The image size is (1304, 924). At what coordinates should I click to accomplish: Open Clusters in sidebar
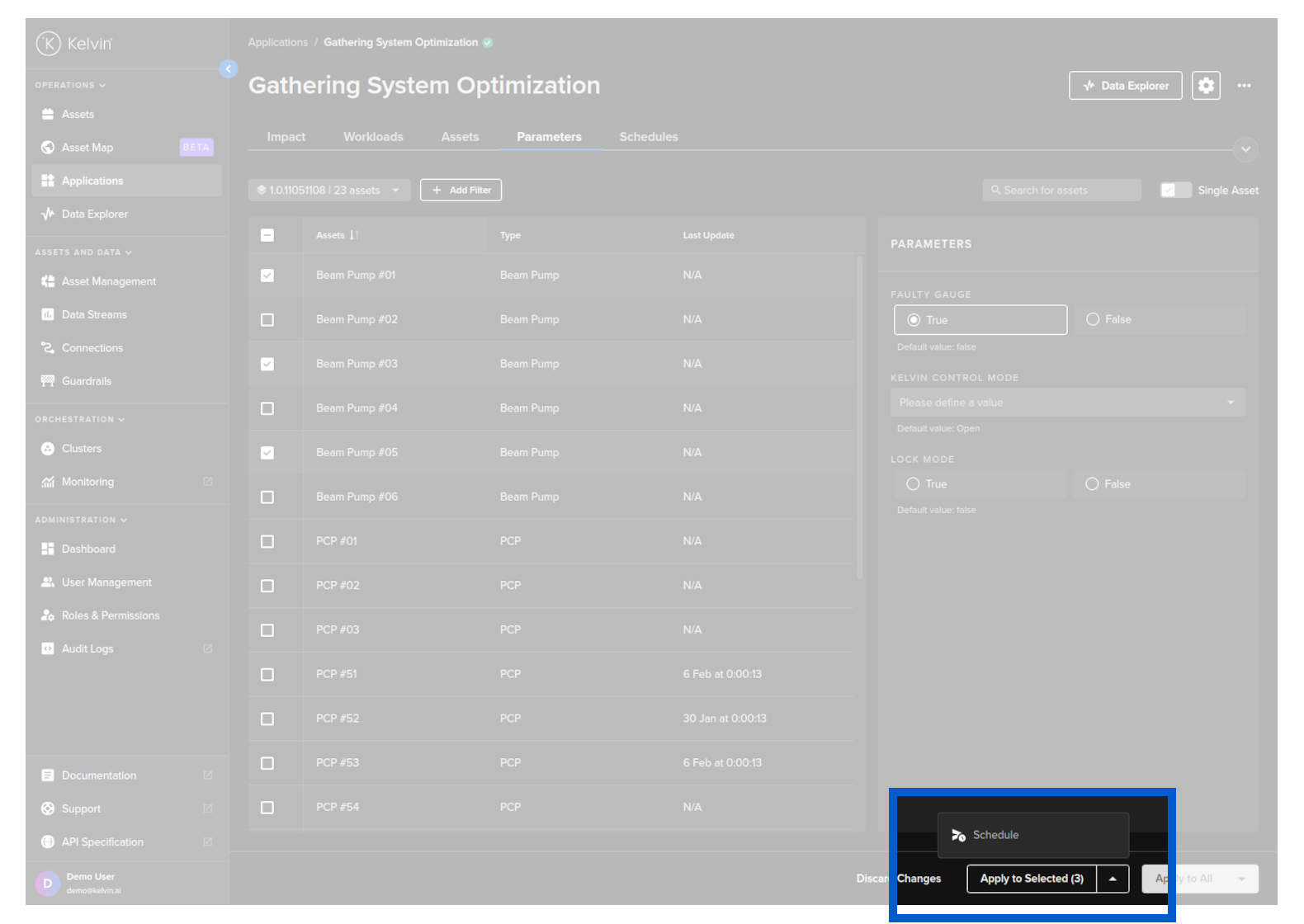81,449
